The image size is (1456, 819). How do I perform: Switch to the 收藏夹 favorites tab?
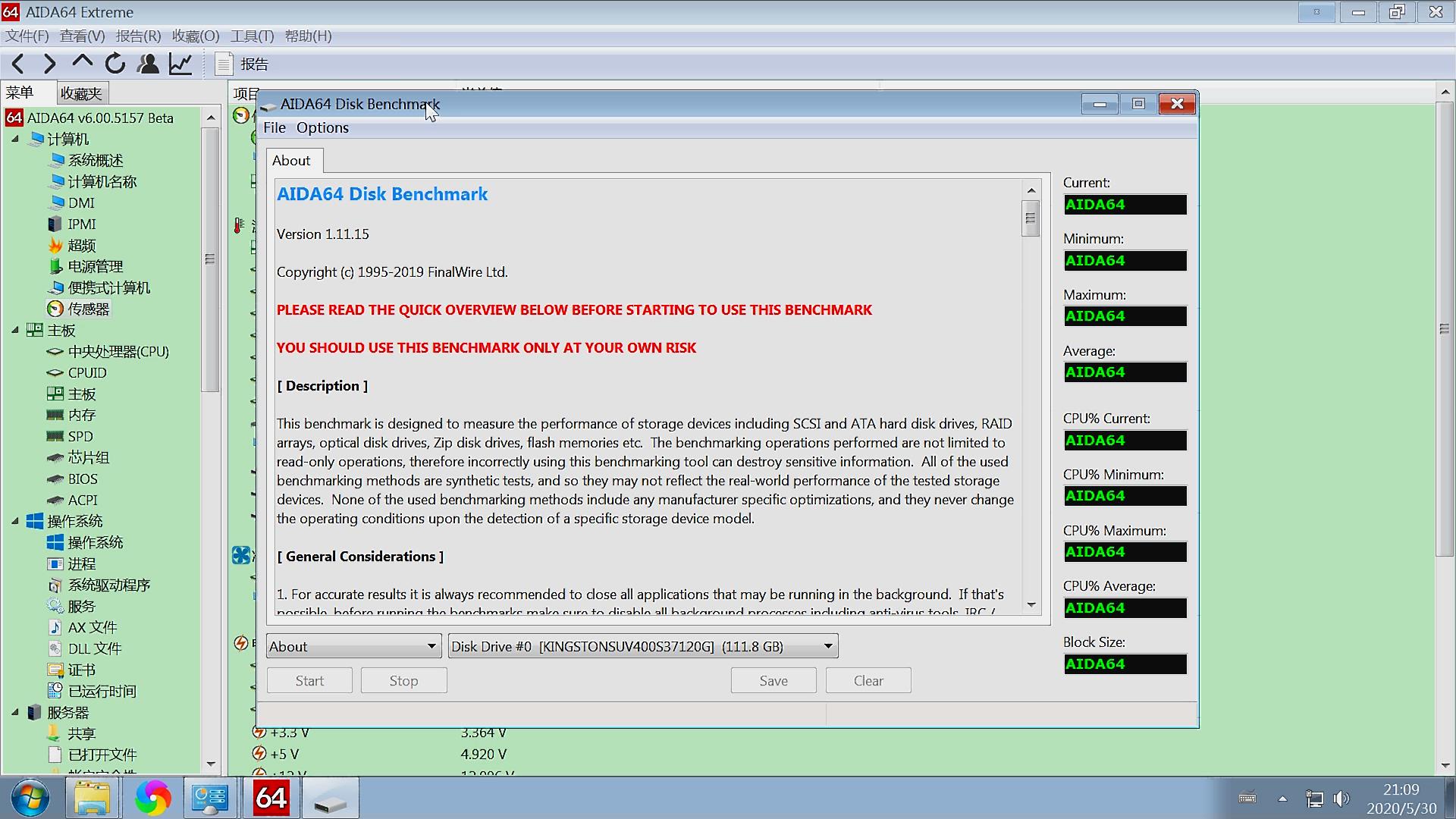[81, 93]
